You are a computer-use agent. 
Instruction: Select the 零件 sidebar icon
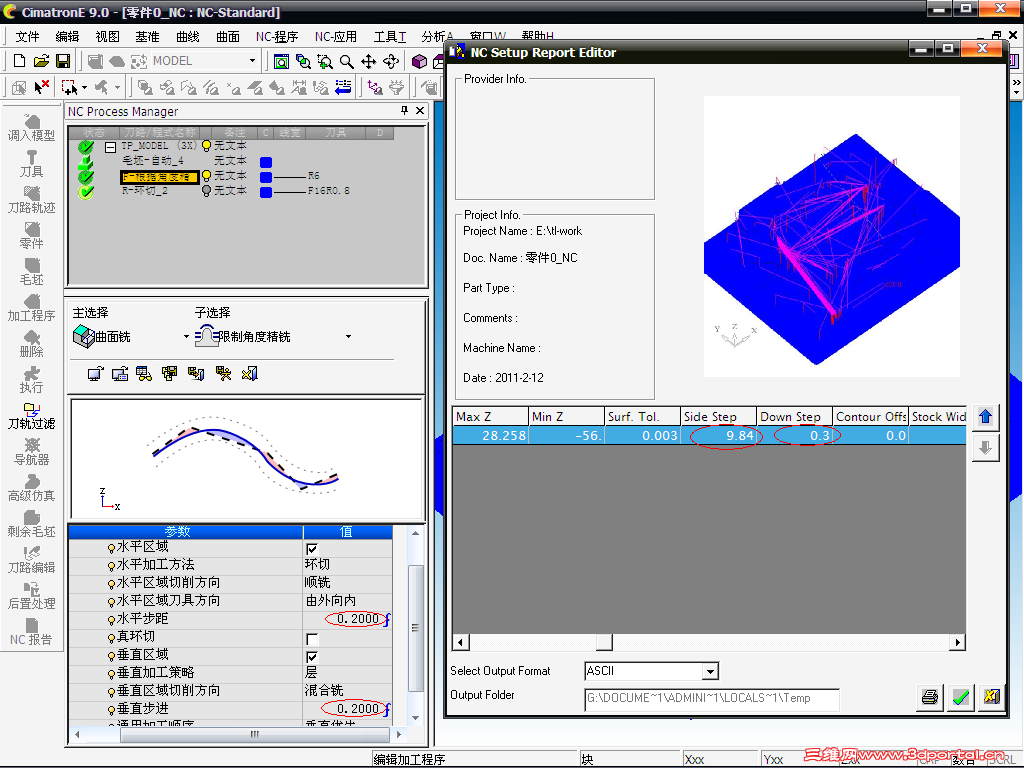tap(31, 236)
